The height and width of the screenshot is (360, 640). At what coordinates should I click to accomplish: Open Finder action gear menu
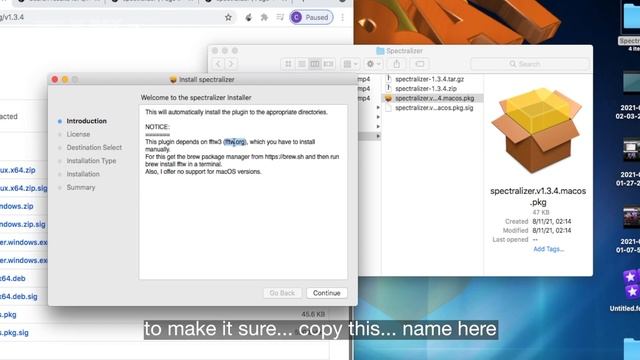373,64
